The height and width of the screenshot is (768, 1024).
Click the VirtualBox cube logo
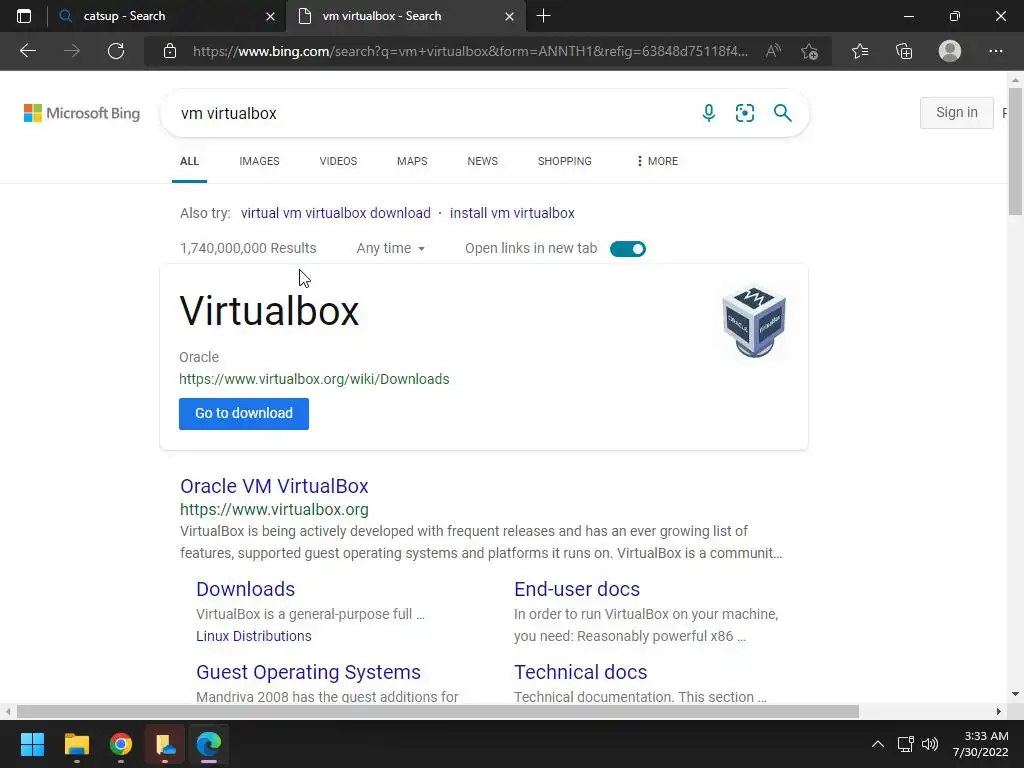754,321
